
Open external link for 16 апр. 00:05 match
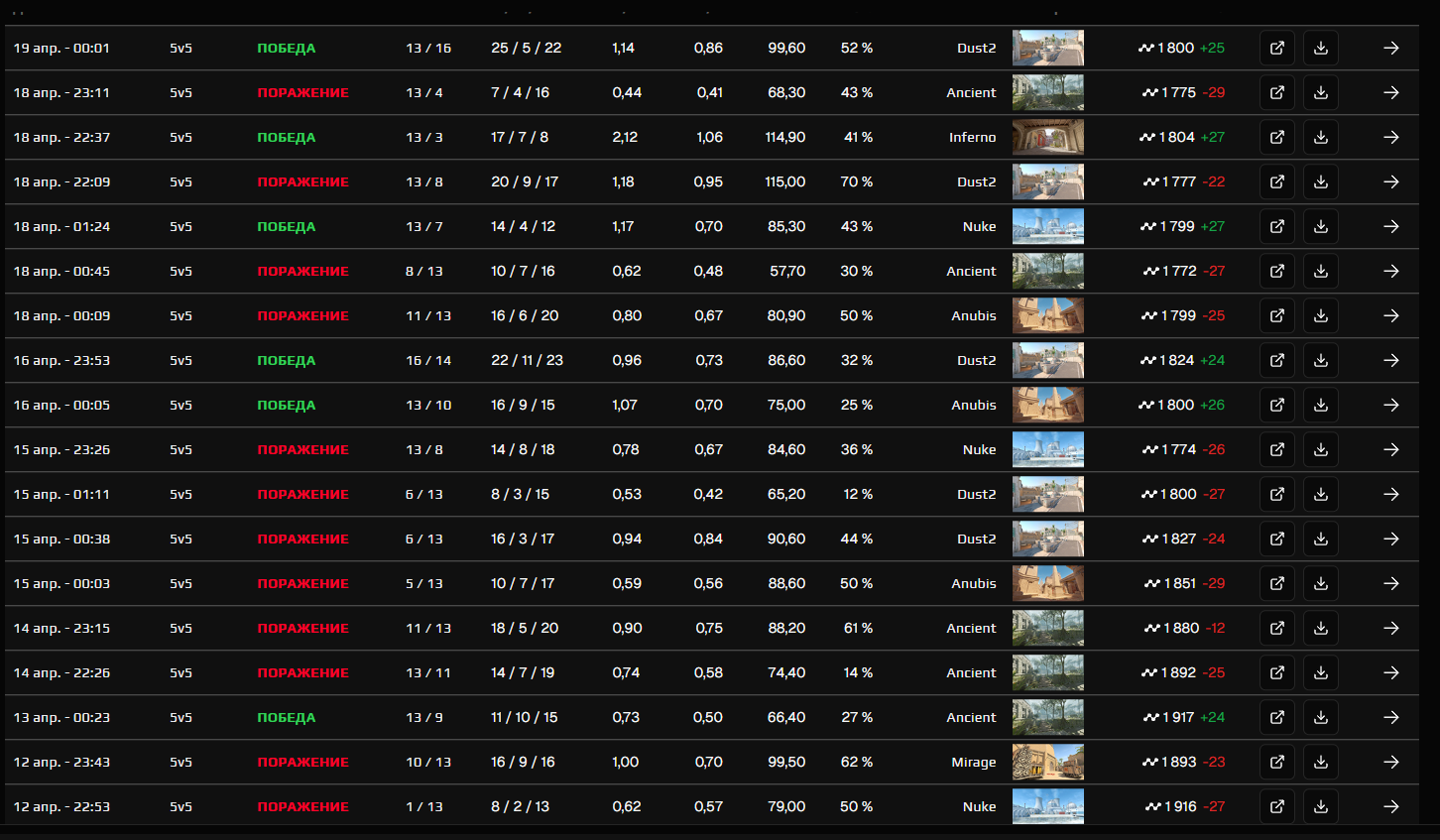(1277, 405)
